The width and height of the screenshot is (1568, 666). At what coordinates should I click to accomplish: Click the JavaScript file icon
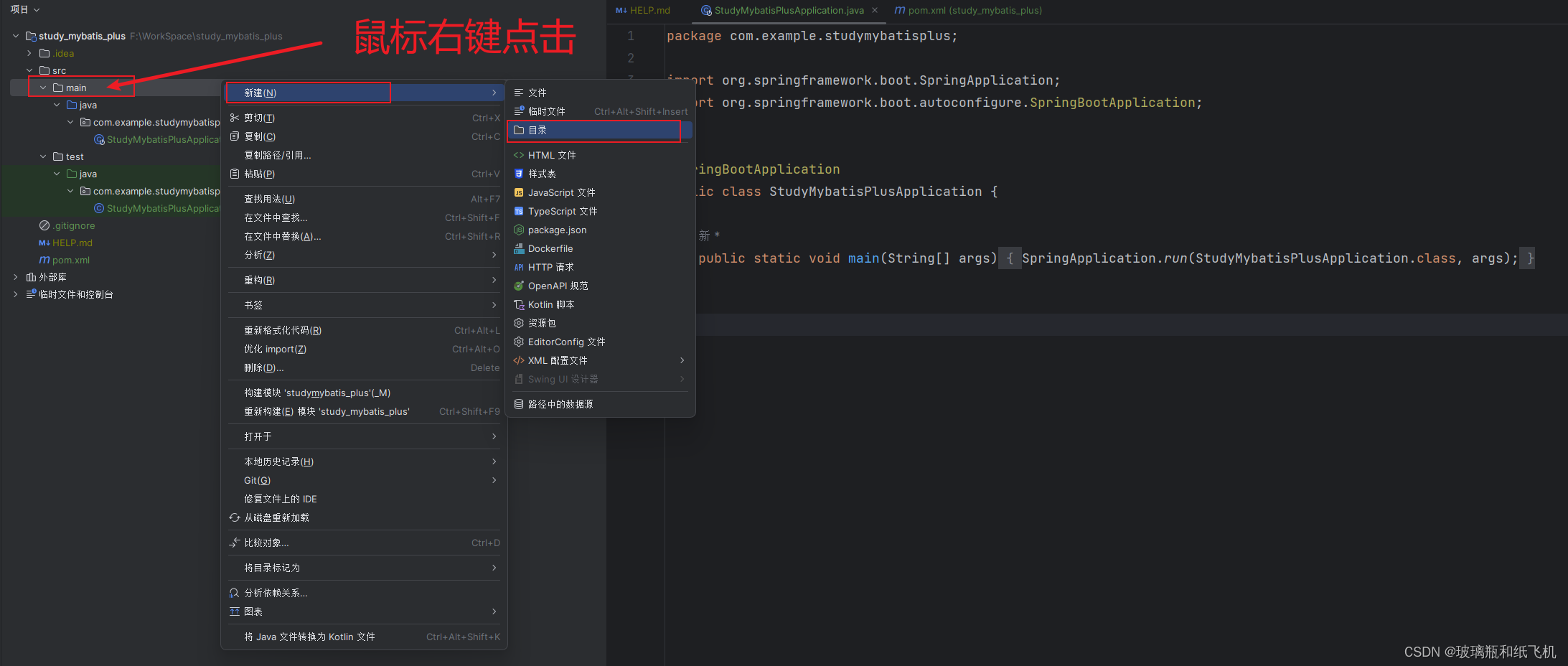click(x=519, y=192)
